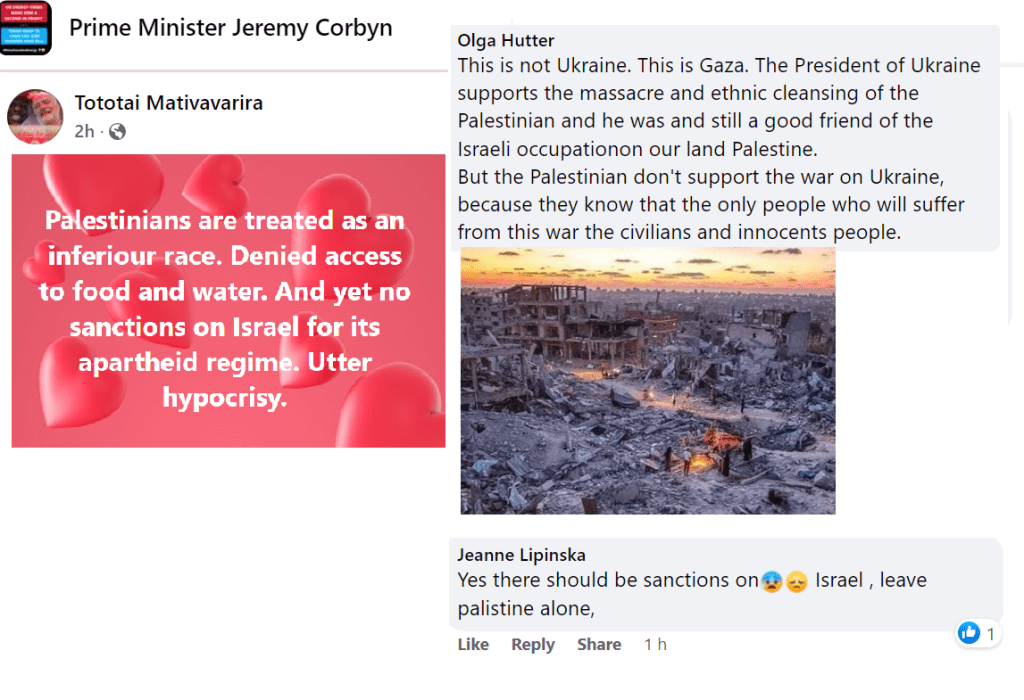Image resolution: width=1024 pixels, height=700 pixels.
Task: Open Tototai Mativavarira's profile name link
Action: click(167, 102)
